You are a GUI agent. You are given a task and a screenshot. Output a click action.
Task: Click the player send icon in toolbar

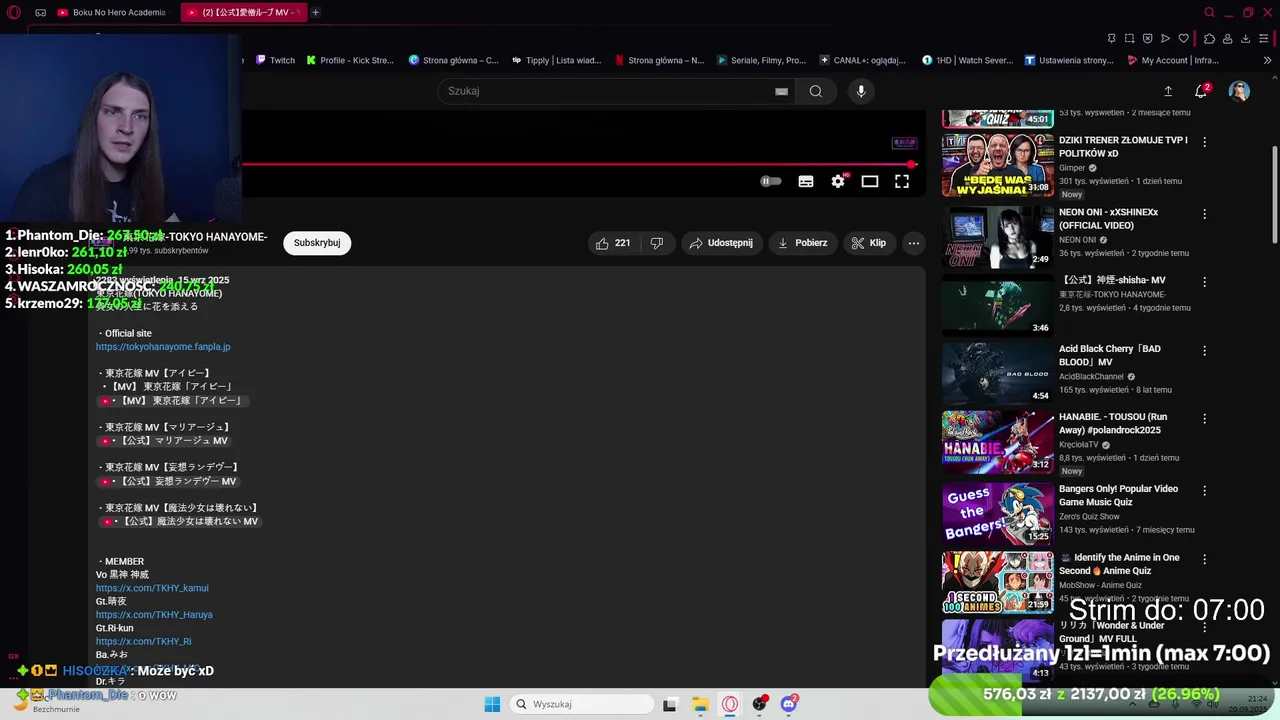tap(1165, 39)
